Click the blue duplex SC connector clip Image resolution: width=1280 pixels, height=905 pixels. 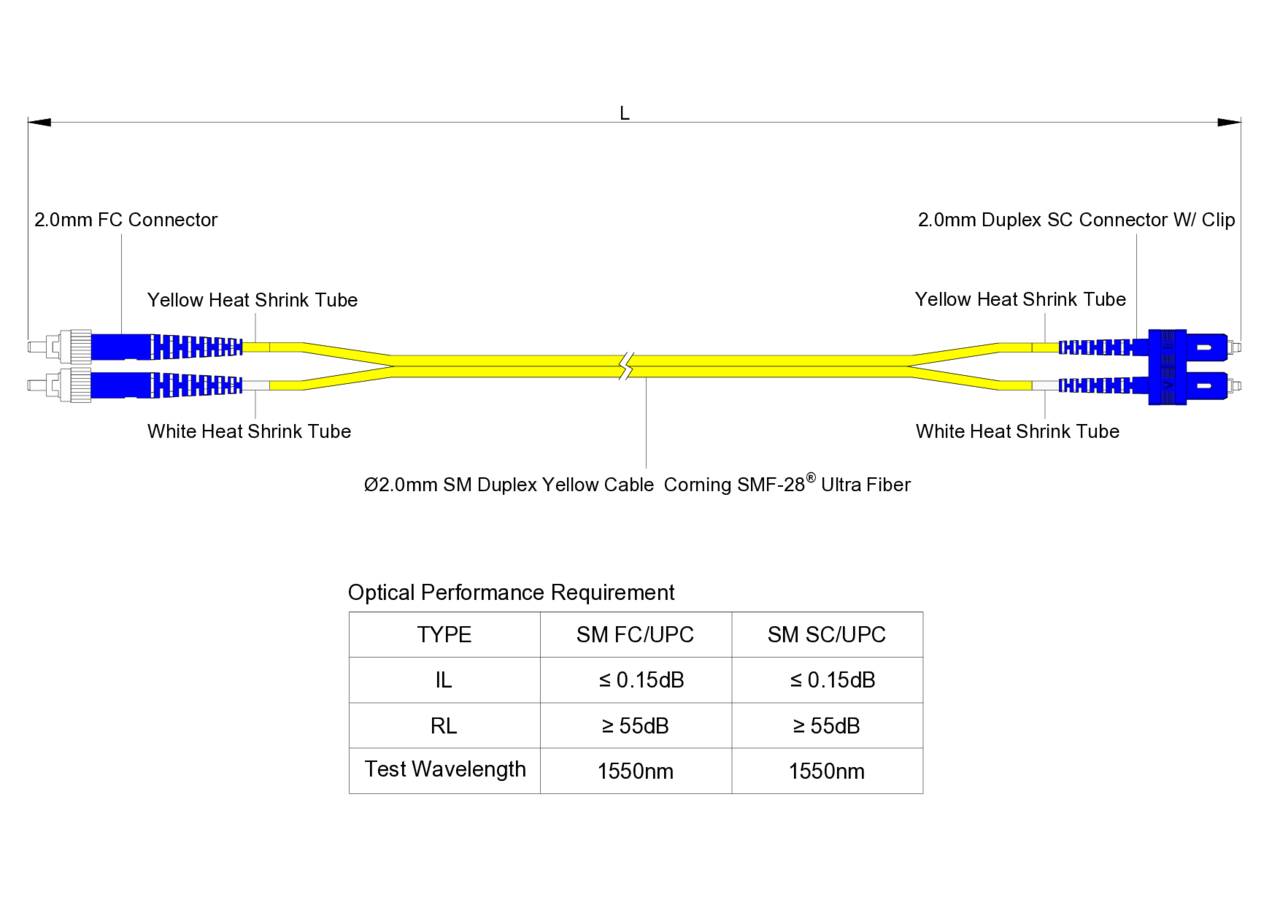click(1166, 367)
